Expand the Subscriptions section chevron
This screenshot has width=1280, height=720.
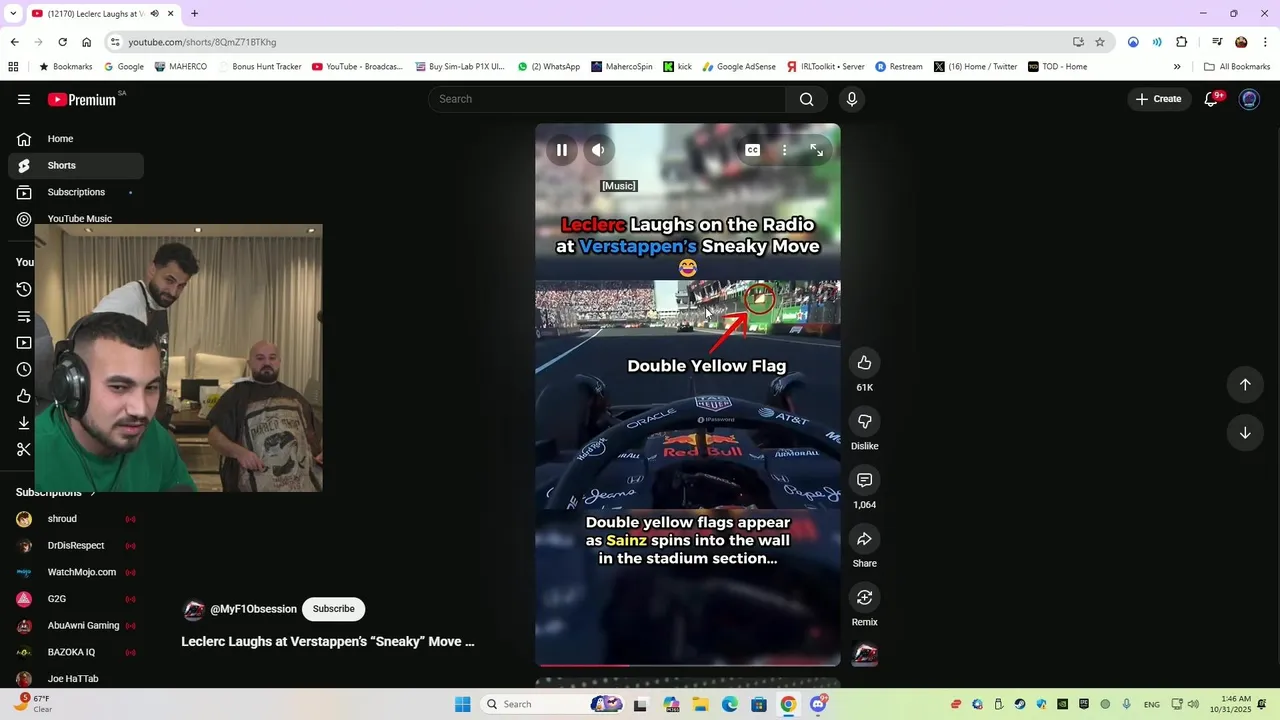[x=93, y=492]
